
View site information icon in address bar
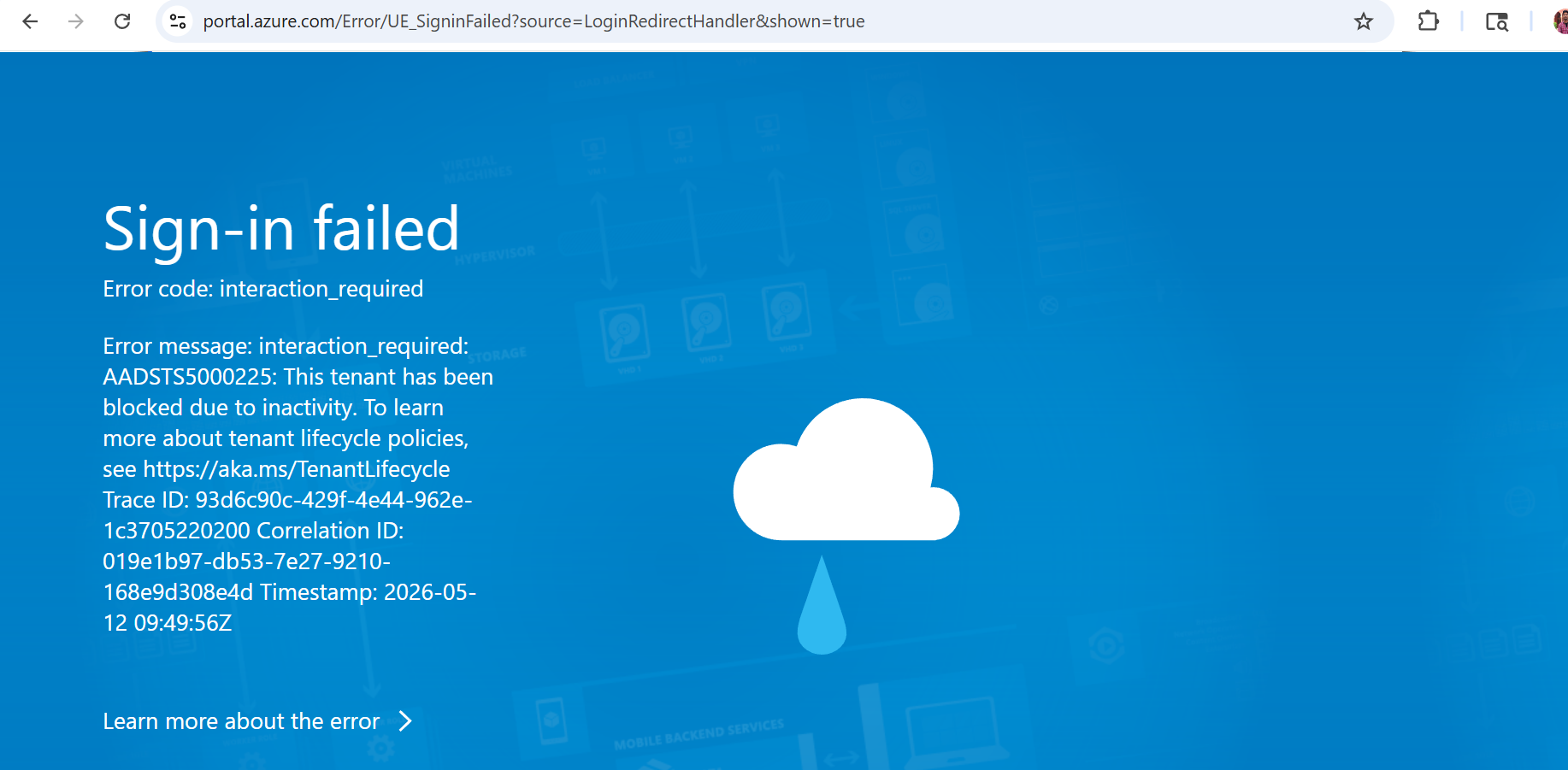(178, 21)
